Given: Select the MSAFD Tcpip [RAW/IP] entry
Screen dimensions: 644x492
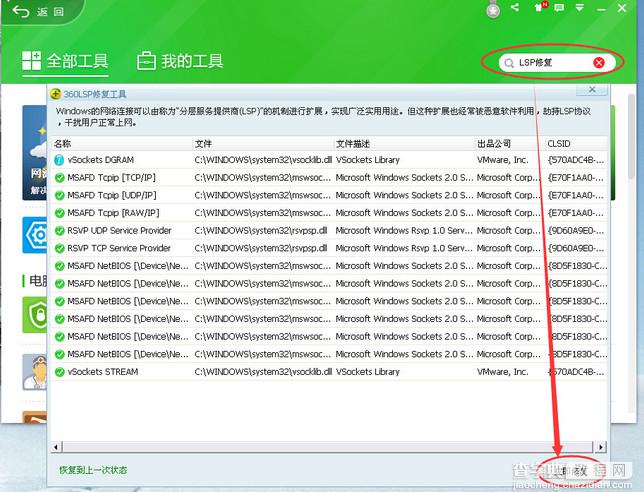Looking at the screenshot, I should [x=113, y=213].
